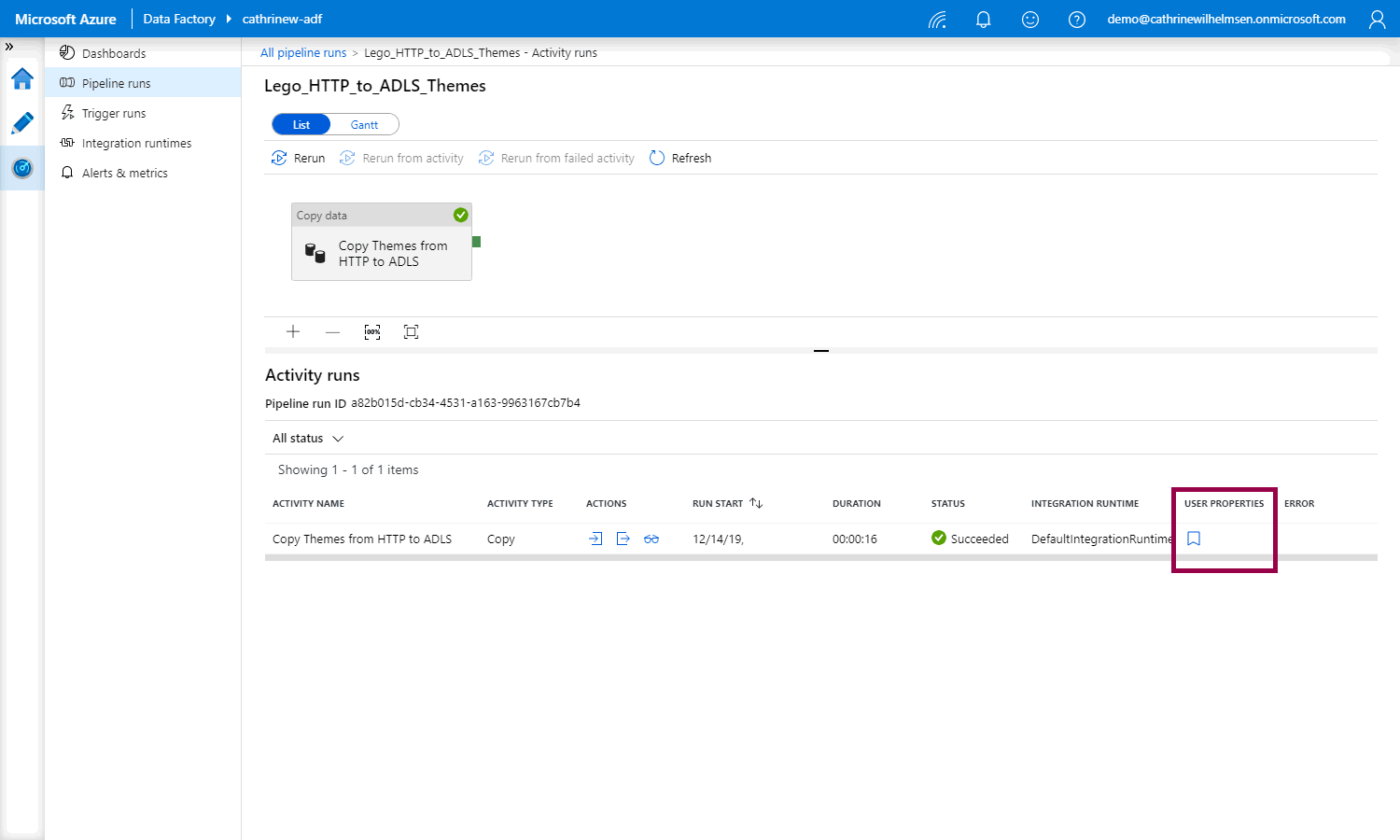1400x840 pixels.
Task: Click the activity Input icon in Actions
Action: (595, 539)
